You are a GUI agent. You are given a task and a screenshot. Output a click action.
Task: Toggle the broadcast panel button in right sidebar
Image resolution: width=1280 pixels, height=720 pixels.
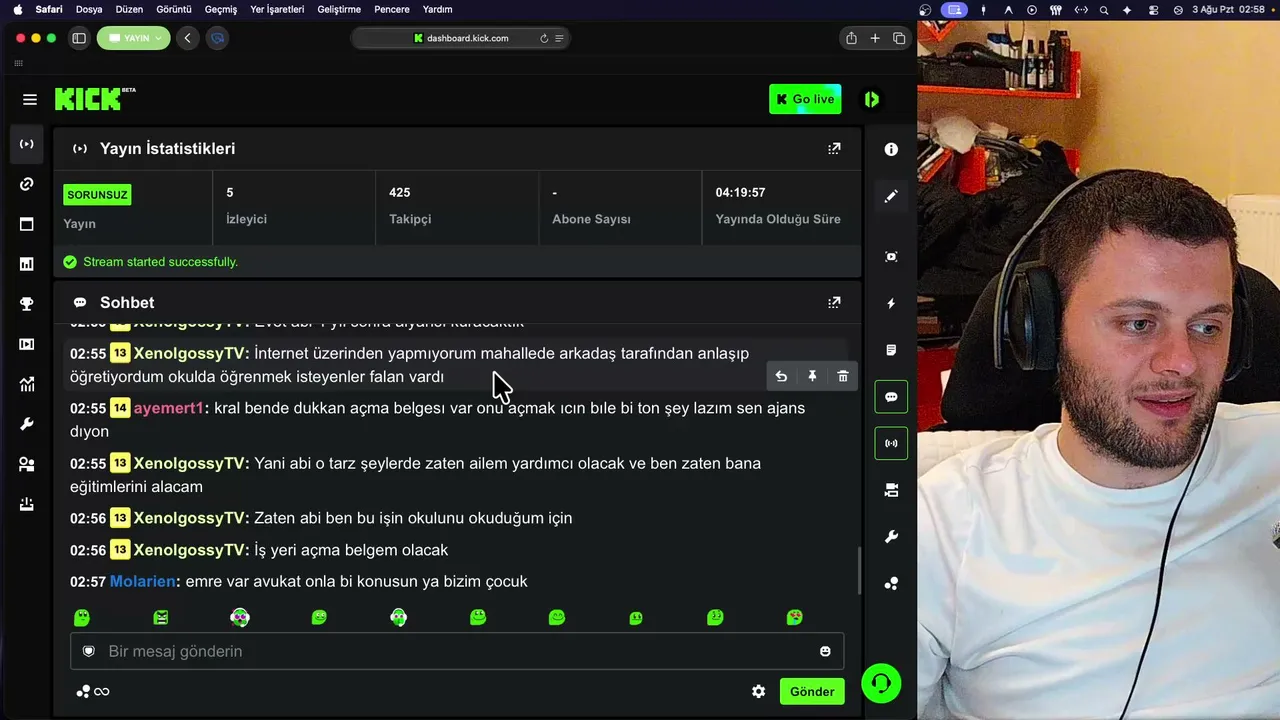(891, 443)
